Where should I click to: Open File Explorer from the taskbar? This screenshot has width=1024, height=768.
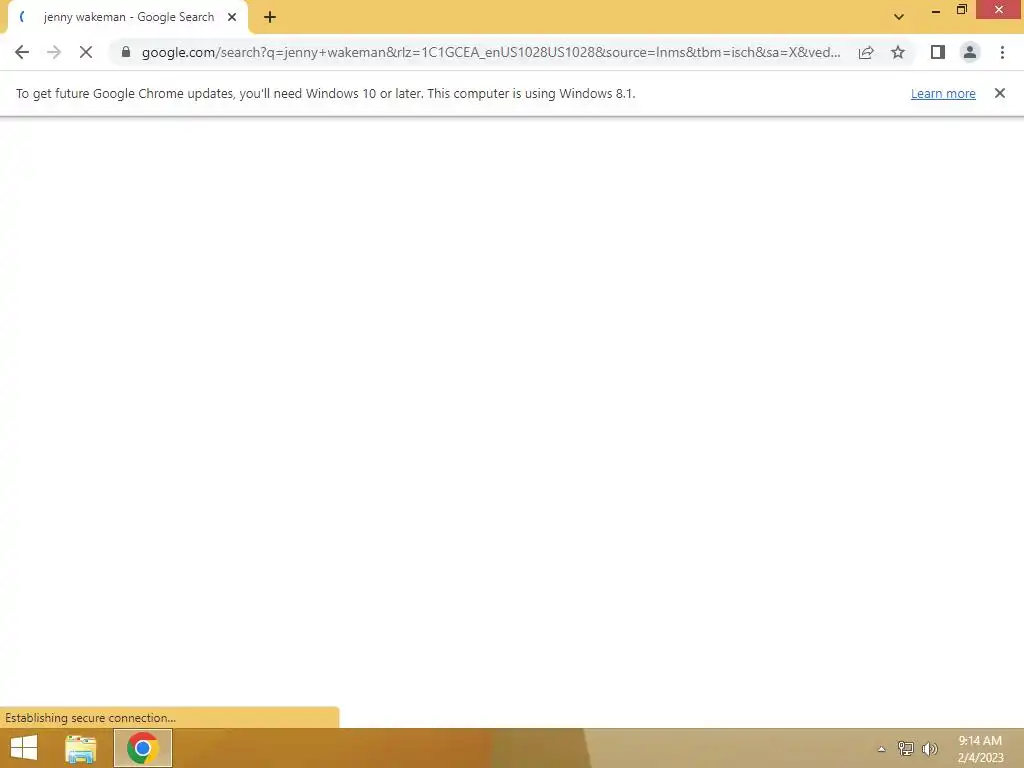tap(81, 748)
